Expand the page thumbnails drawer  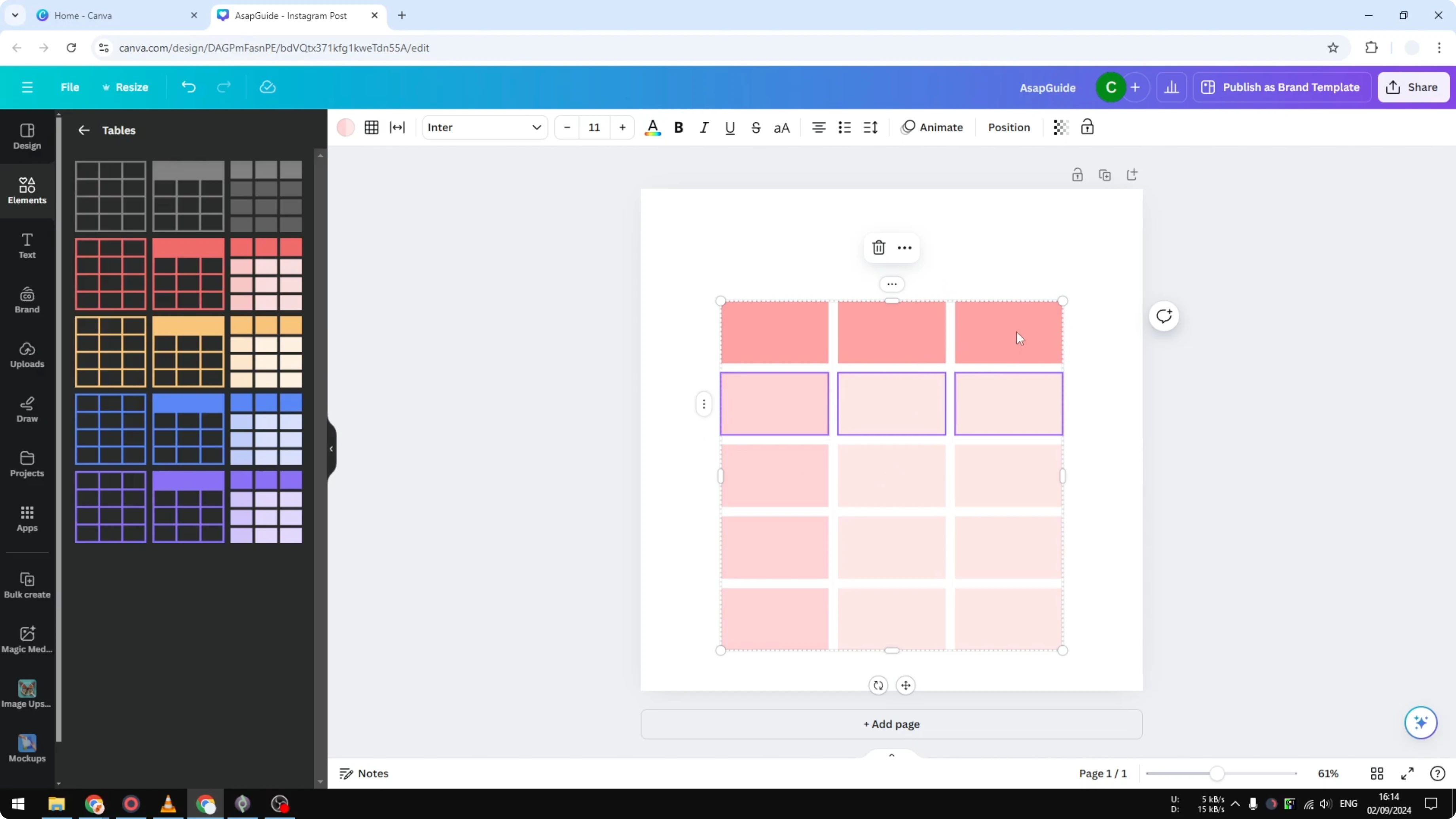pyautogui.click(x=891, y=755)
